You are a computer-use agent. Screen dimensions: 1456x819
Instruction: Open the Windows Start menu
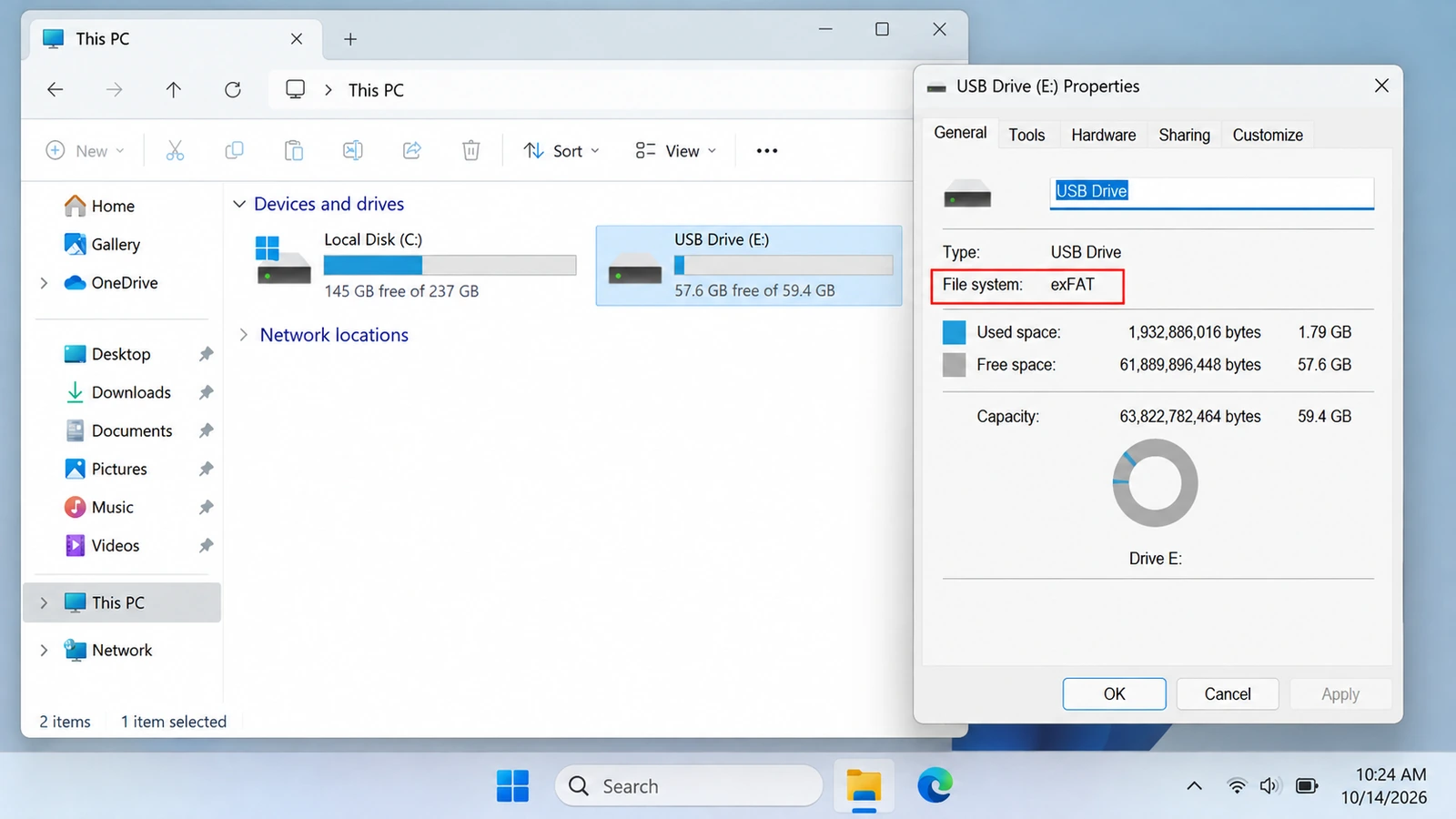pyautogui.click(x=513, y=785)
